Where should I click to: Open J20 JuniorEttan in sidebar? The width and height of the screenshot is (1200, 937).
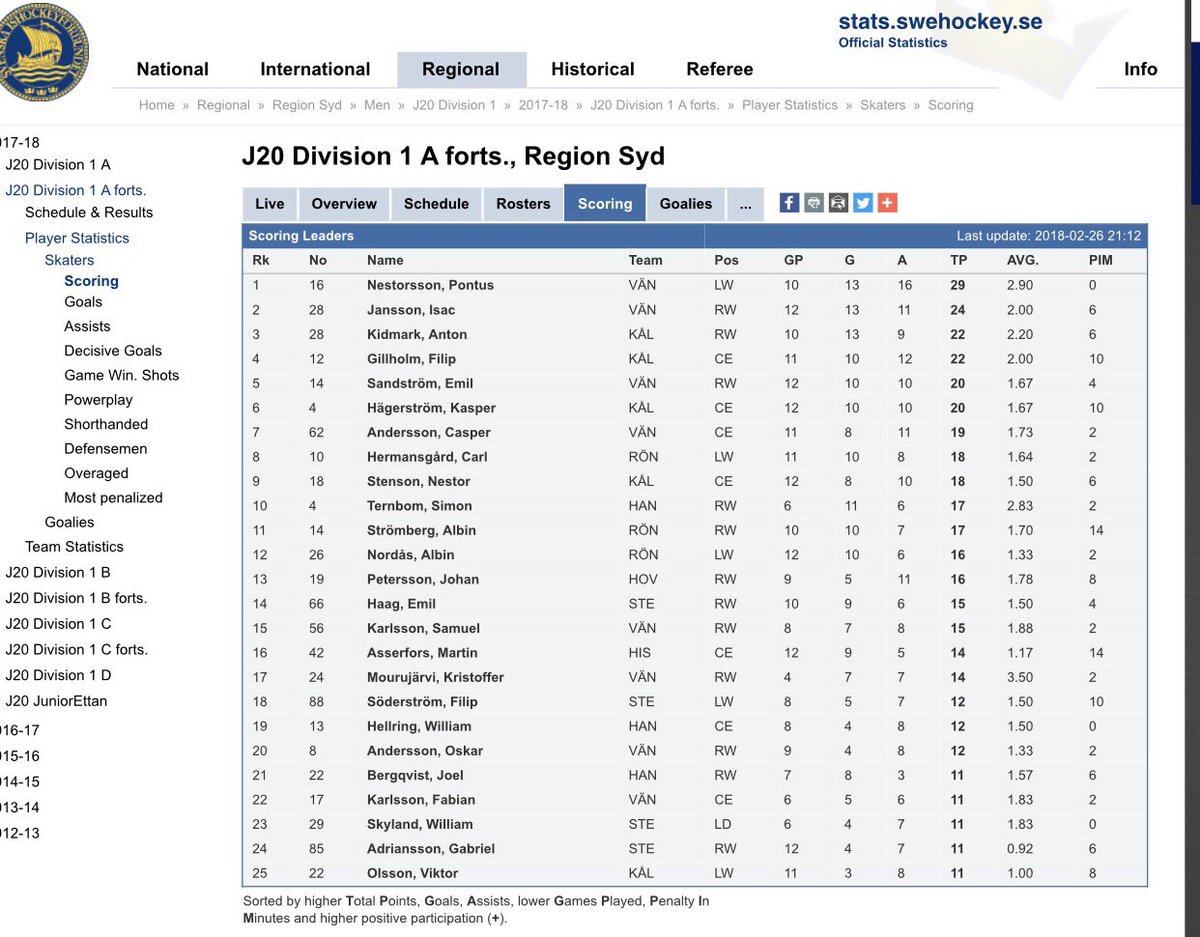56,701
